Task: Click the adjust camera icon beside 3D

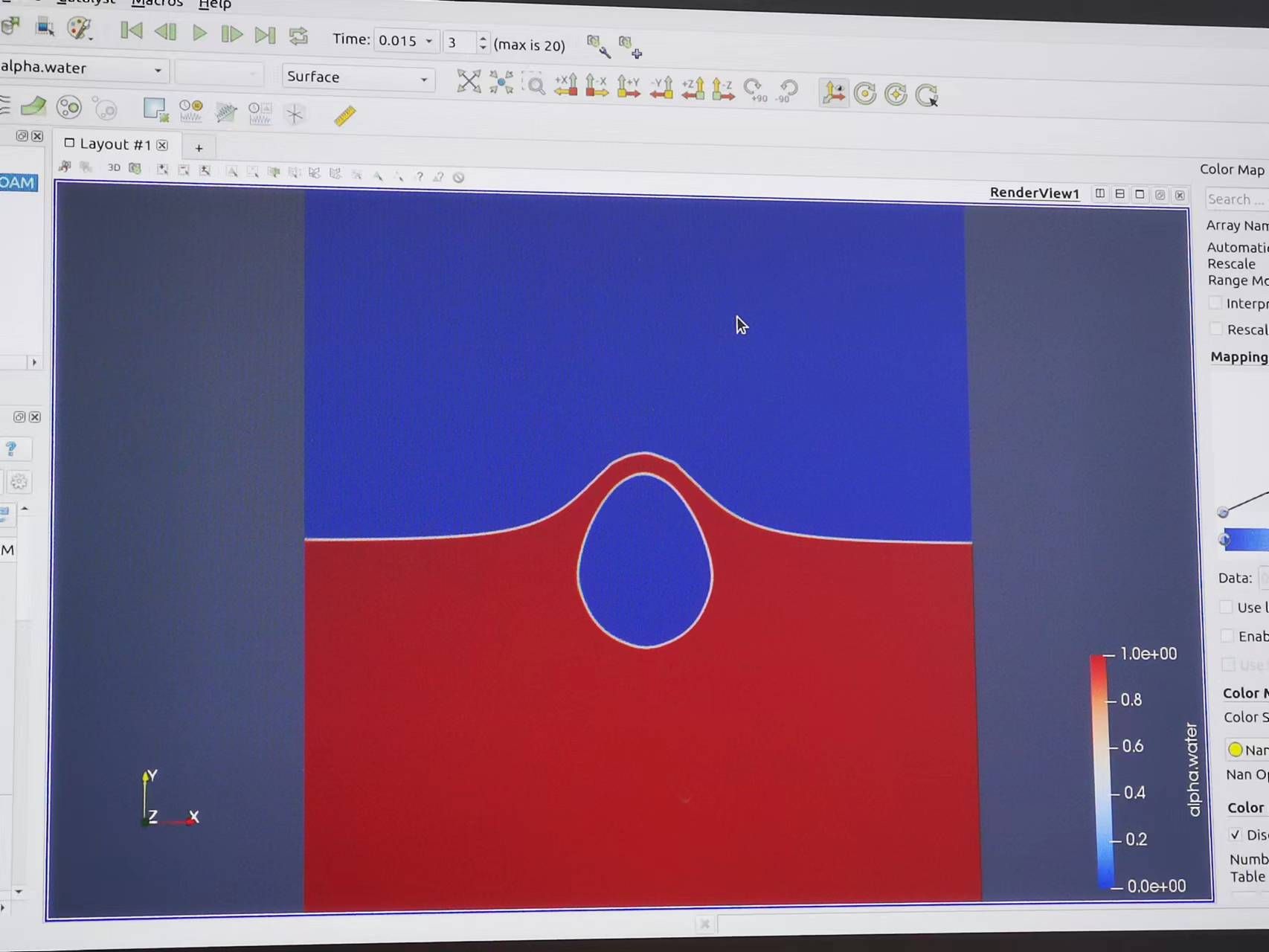Action: [135, 168]
